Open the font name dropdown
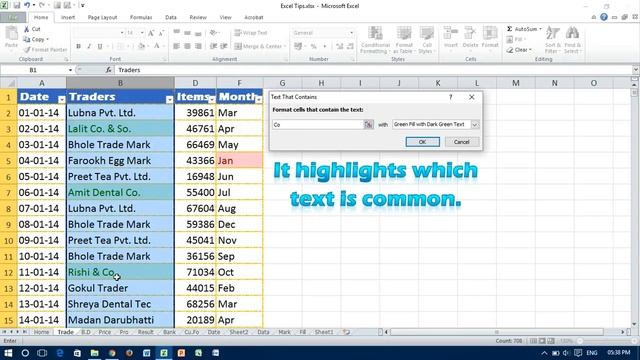The image size is (640, 360). click(x=122, y=33)
